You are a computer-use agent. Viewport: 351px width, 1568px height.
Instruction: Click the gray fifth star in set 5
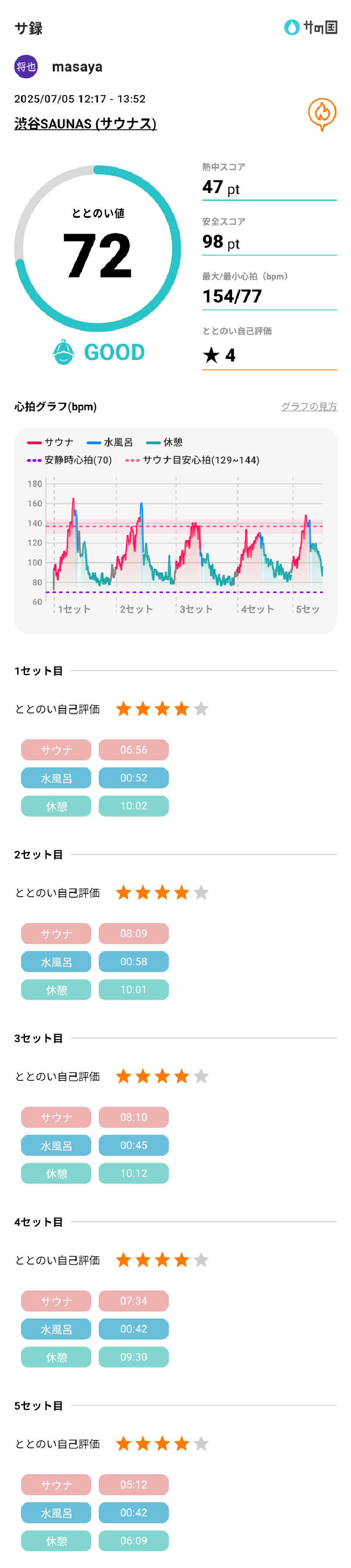click(x=201, y=1443)
